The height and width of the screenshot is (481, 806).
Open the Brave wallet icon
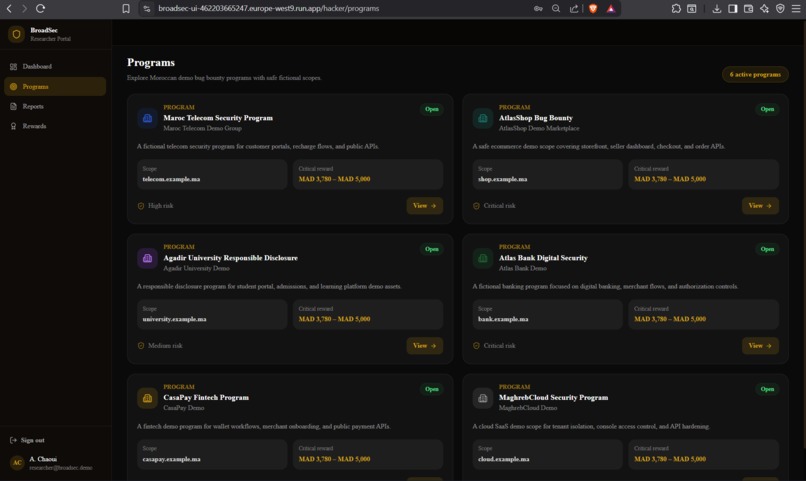[748, 8]
